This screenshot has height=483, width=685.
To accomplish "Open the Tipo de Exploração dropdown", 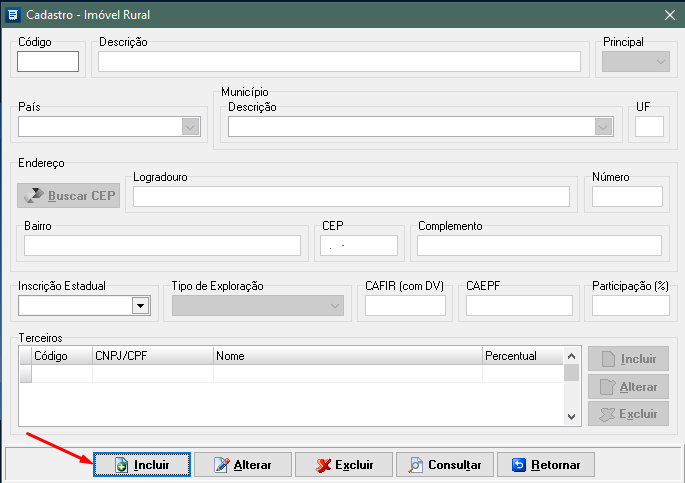I will pos(334,306).
